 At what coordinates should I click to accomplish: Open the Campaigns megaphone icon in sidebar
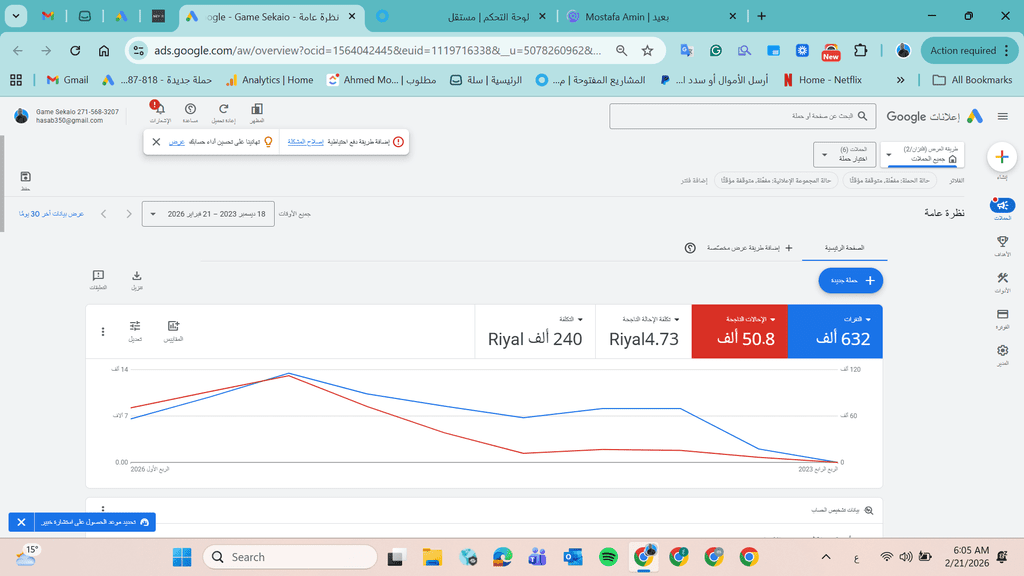pos(1002,205)
